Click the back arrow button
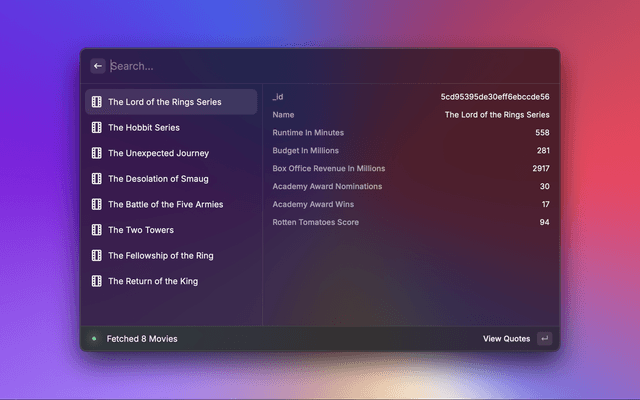Screen dimensions: 640x400 click(x=98, y=66)
